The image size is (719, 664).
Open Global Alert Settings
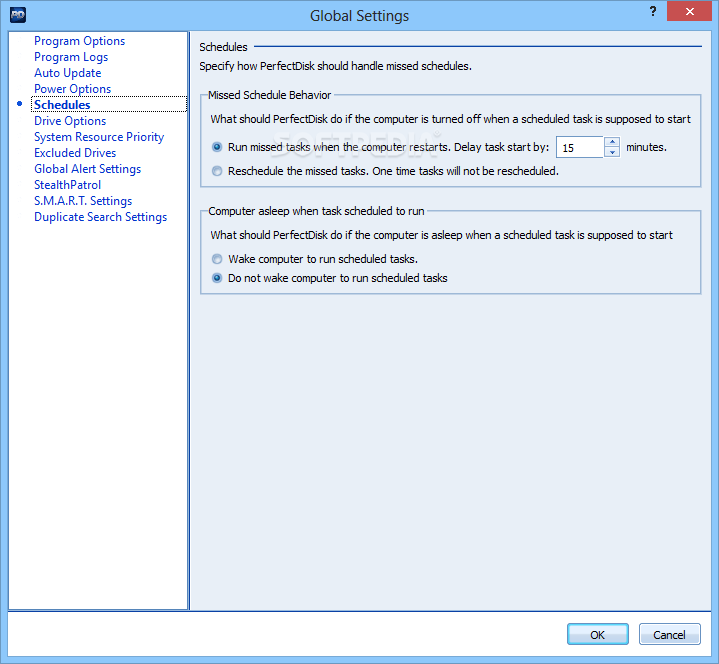[x=88, y=169]
